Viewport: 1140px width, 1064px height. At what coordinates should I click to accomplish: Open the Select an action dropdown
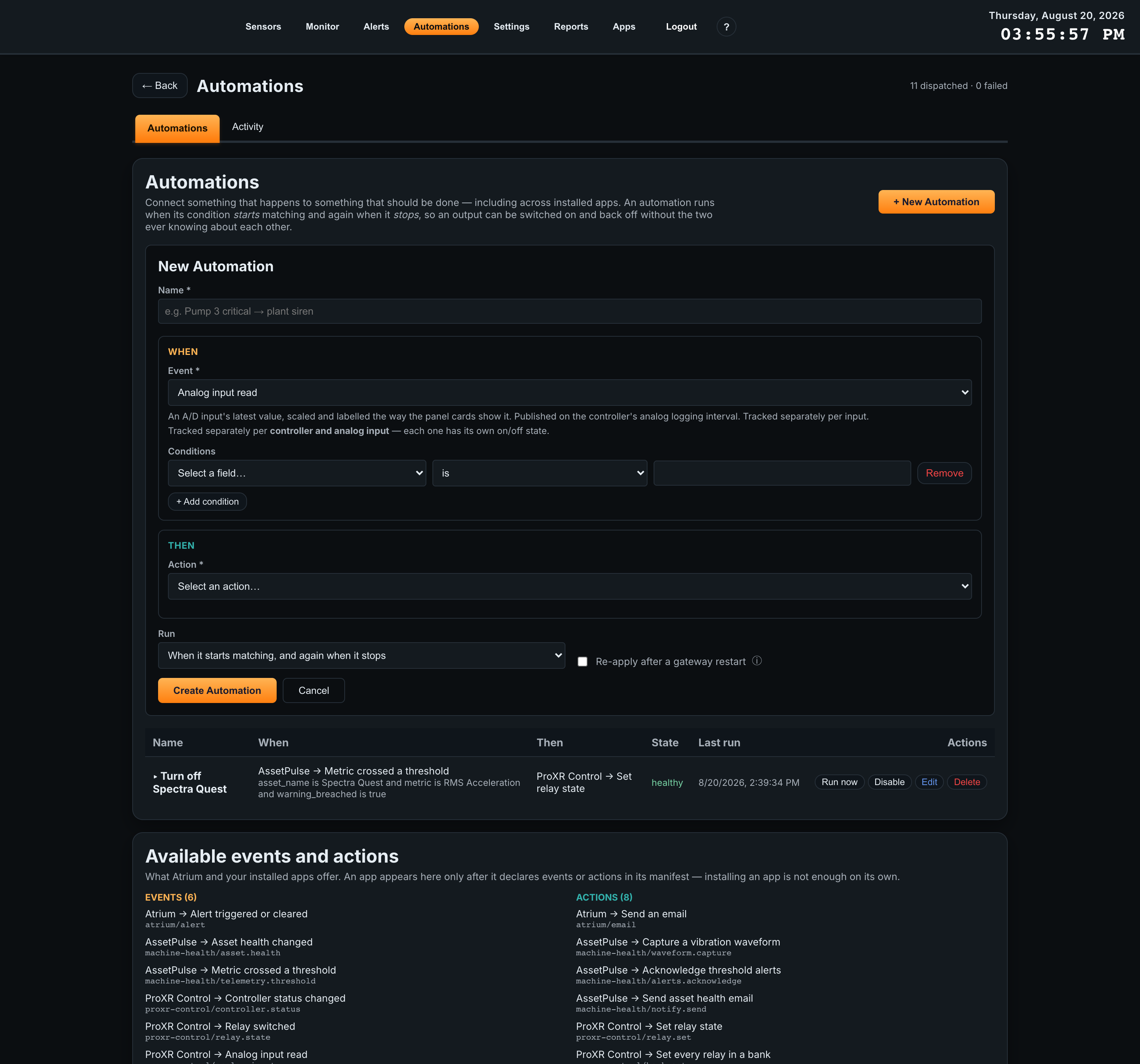pyautogui.click(x=569, y=586)
